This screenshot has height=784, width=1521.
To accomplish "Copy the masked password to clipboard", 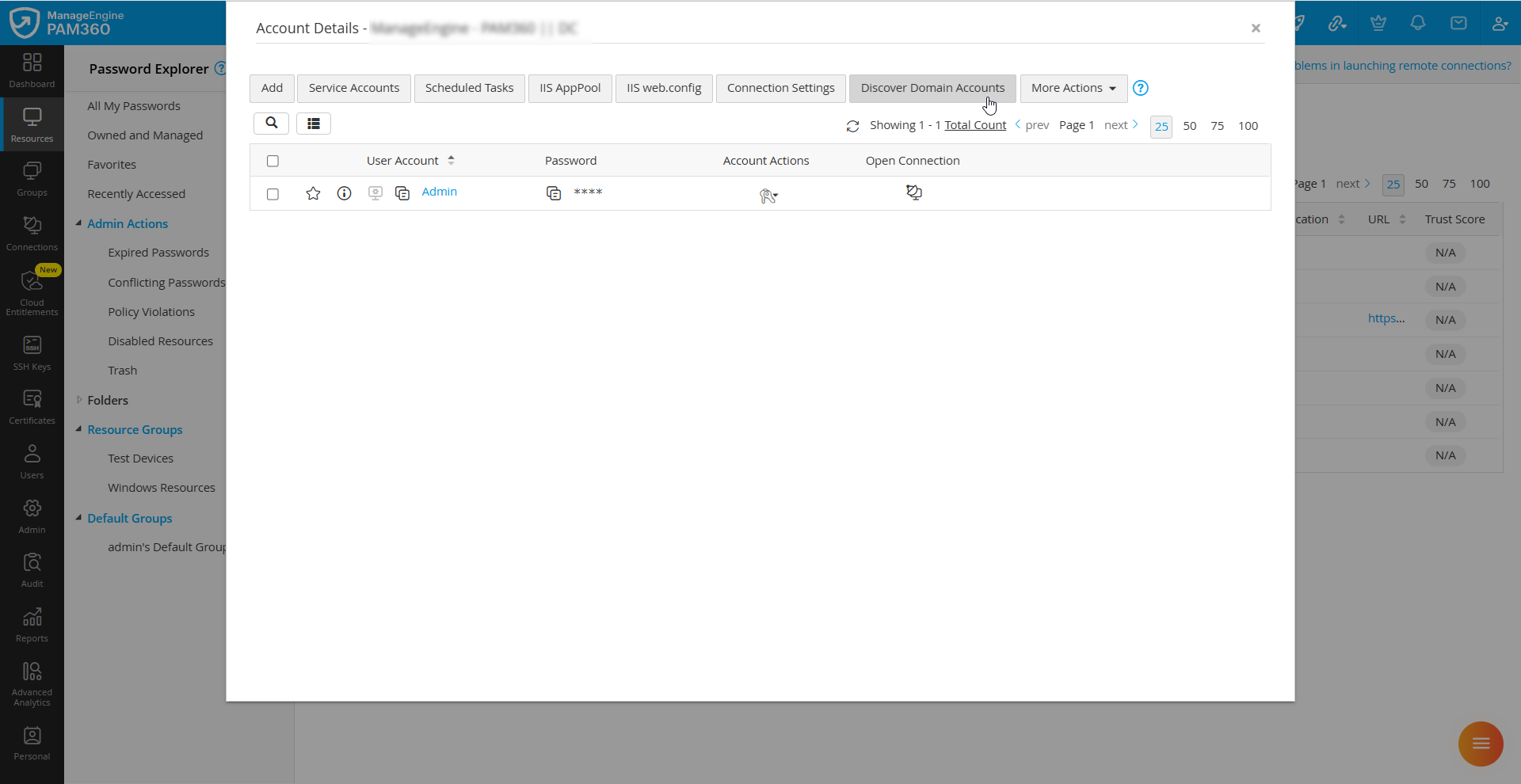I will click(553, 192).
